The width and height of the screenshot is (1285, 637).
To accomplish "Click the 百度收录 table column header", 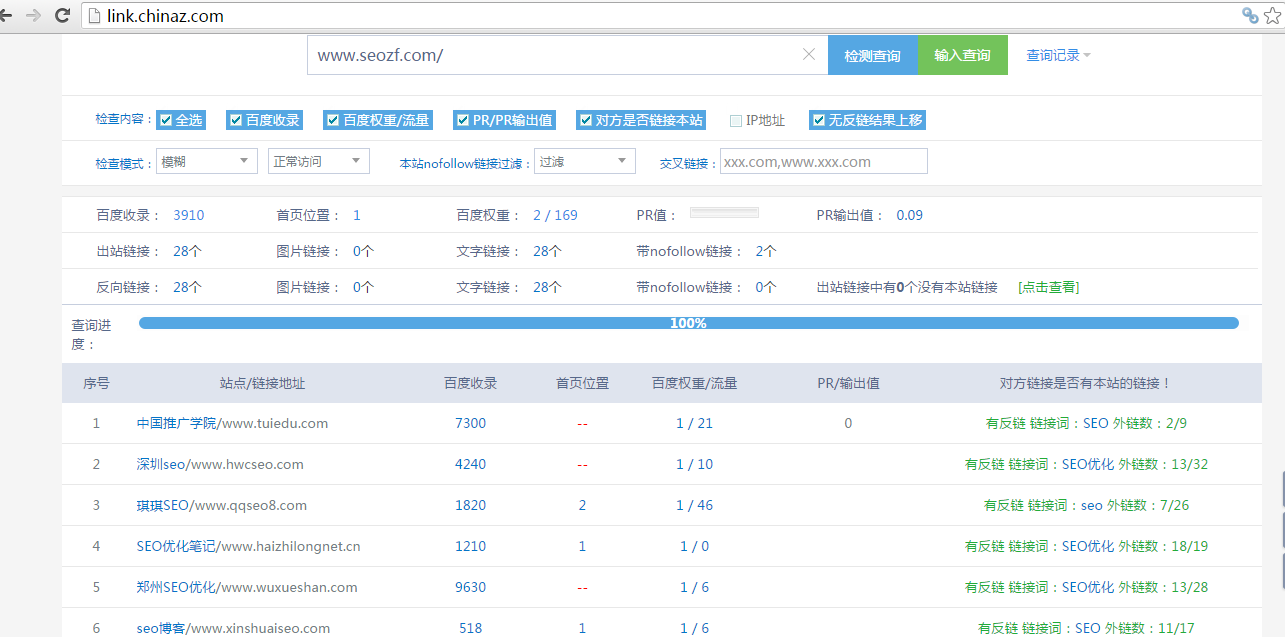I will 470,383.
